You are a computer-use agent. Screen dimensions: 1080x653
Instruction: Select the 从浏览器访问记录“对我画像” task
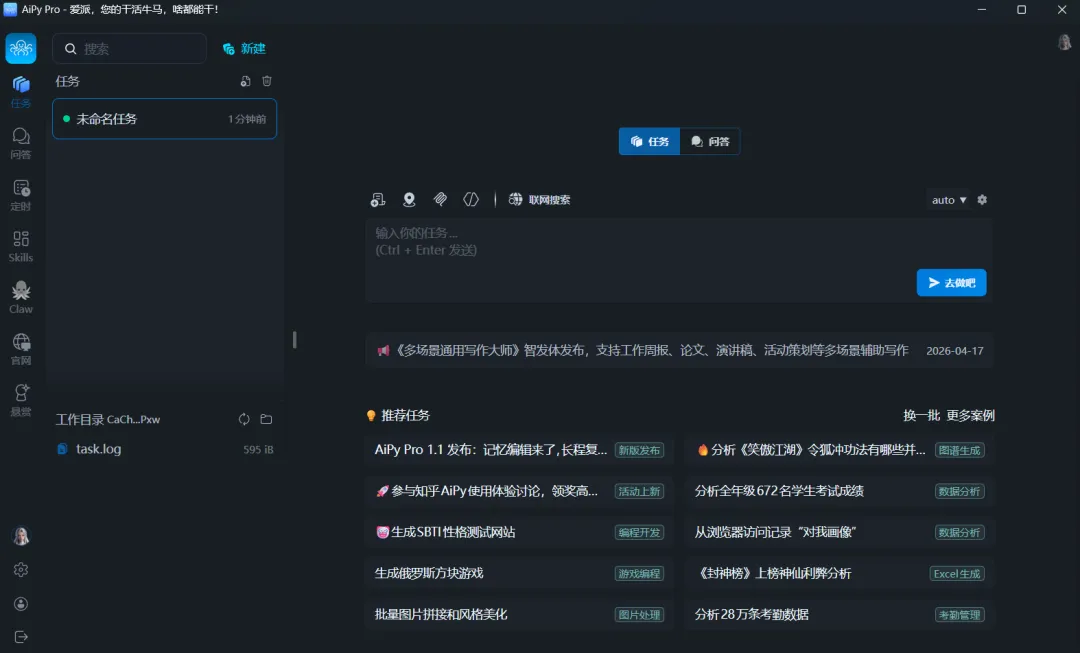(840, 532)
